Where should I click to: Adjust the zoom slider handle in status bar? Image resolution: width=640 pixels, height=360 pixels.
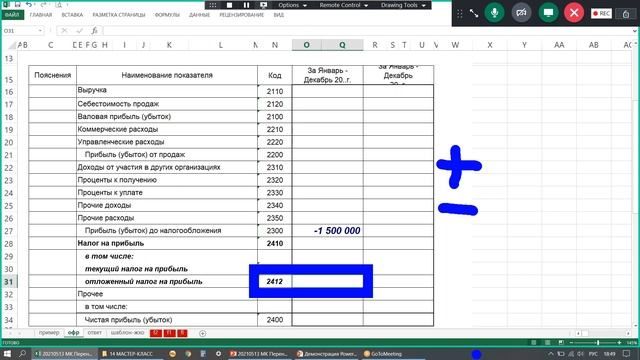(598, 342)
